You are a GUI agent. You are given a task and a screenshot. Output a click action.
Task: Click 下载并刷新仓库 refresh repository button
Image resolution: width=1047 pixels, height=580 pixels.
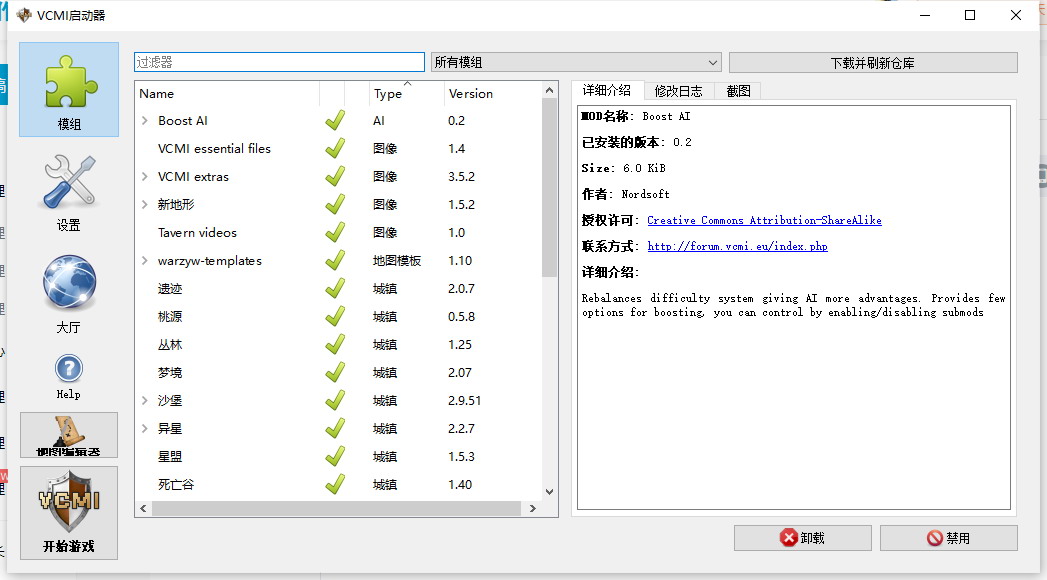(x=872, y=62)
